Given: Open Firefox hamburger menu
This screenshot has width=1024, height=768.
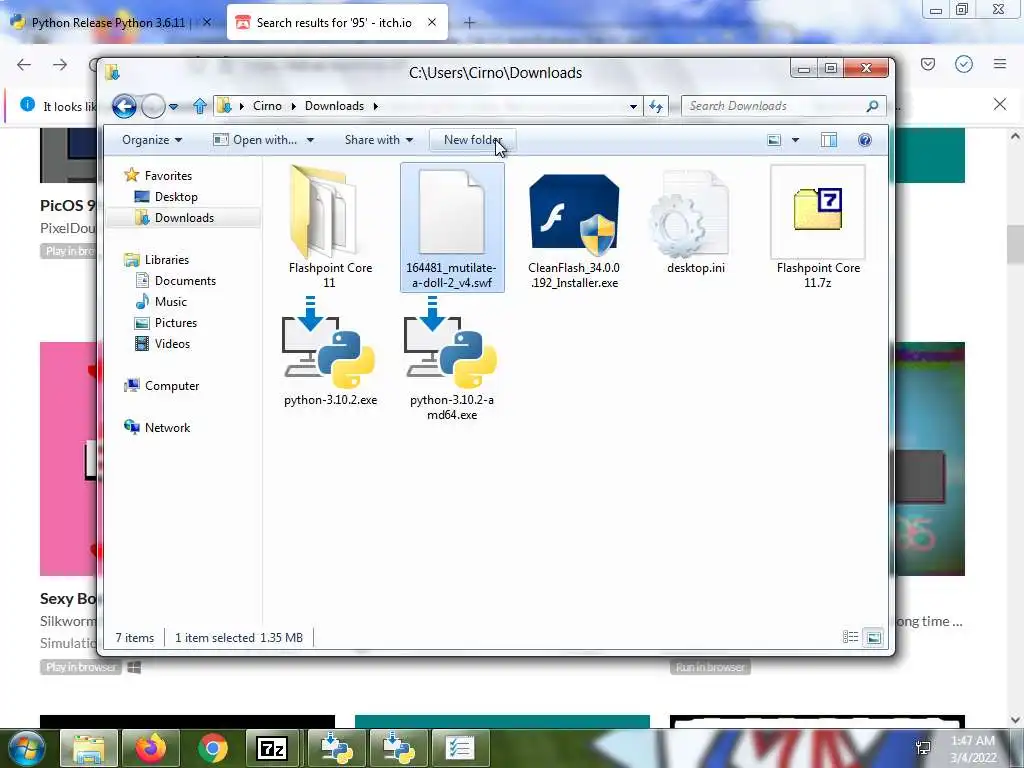Looking at the screenshot, I should (1000, 64).
